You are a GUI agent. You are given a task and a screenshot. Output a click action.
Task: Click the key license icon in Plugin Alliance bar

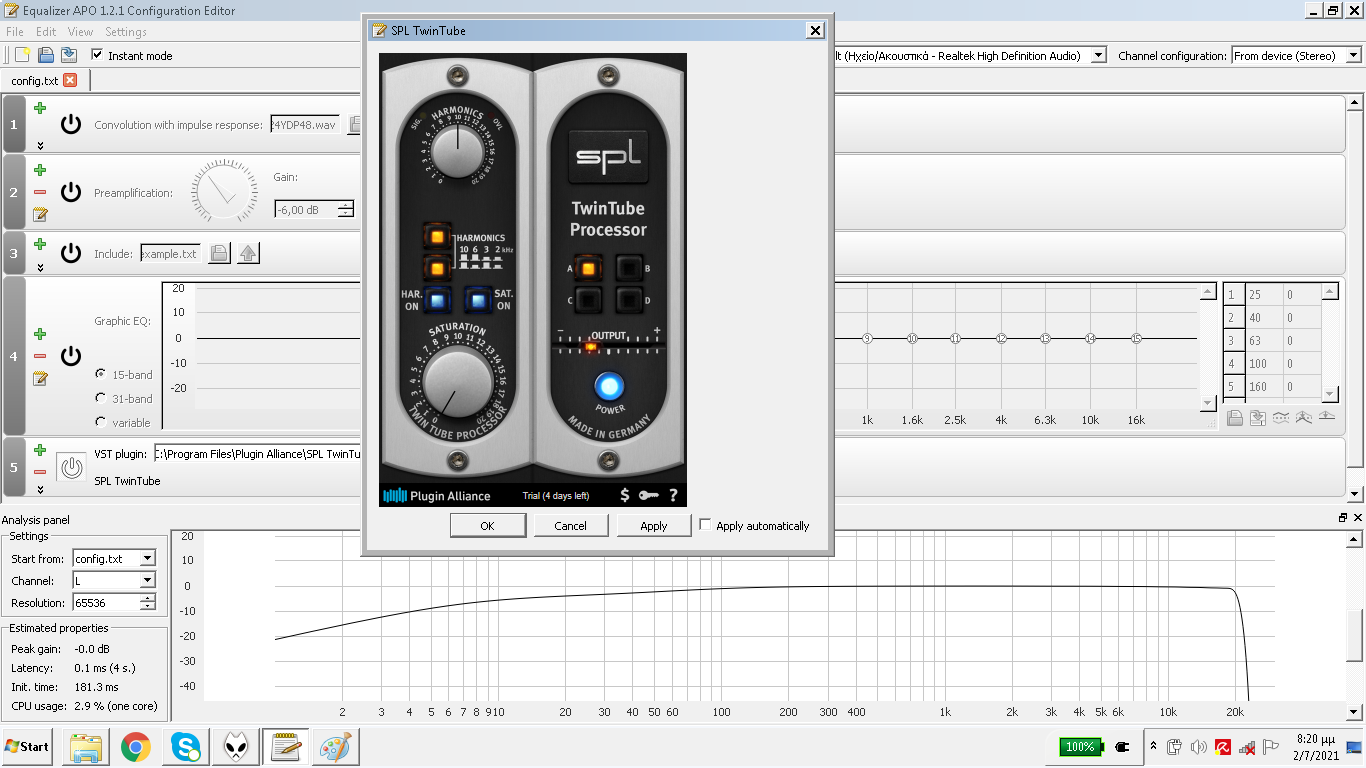pos(649,495)
